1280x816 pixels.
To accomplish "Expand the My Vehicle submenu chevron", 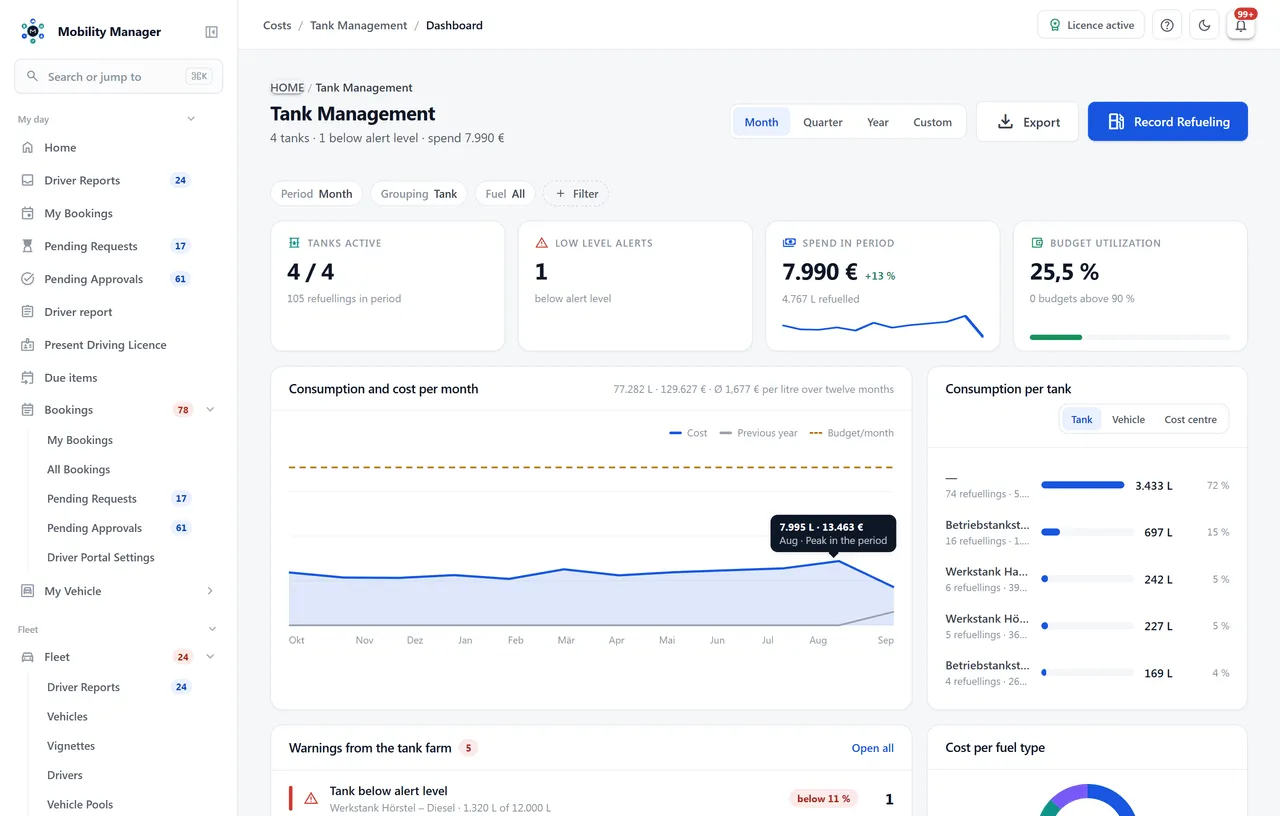I will [210, 591].
